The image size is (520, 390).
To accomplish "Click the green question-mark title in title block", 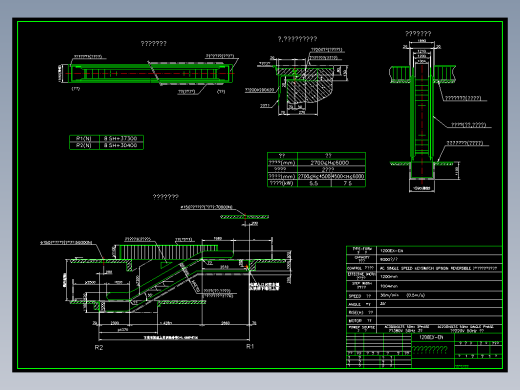I will click(x=430, y=349).
